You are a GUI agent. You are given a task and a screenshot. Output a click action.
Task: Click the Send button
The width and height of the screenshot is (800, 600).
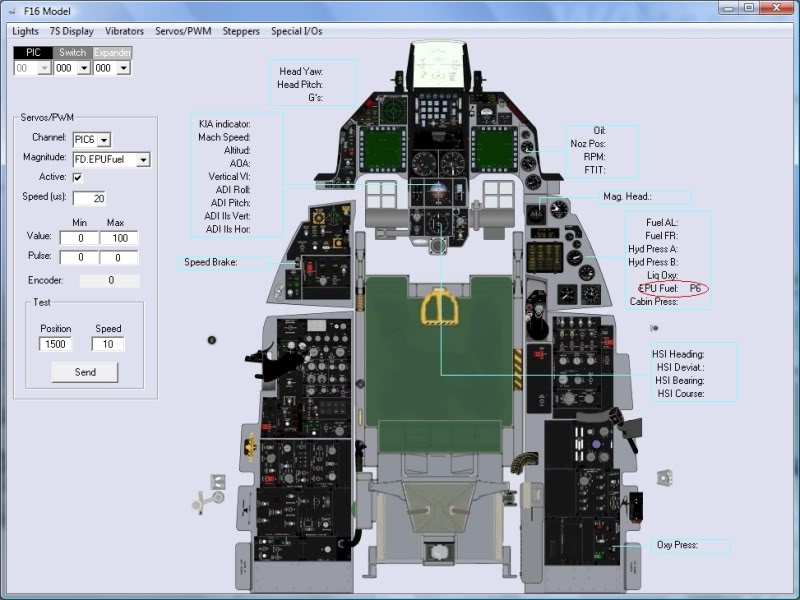[x=85, y=372]
